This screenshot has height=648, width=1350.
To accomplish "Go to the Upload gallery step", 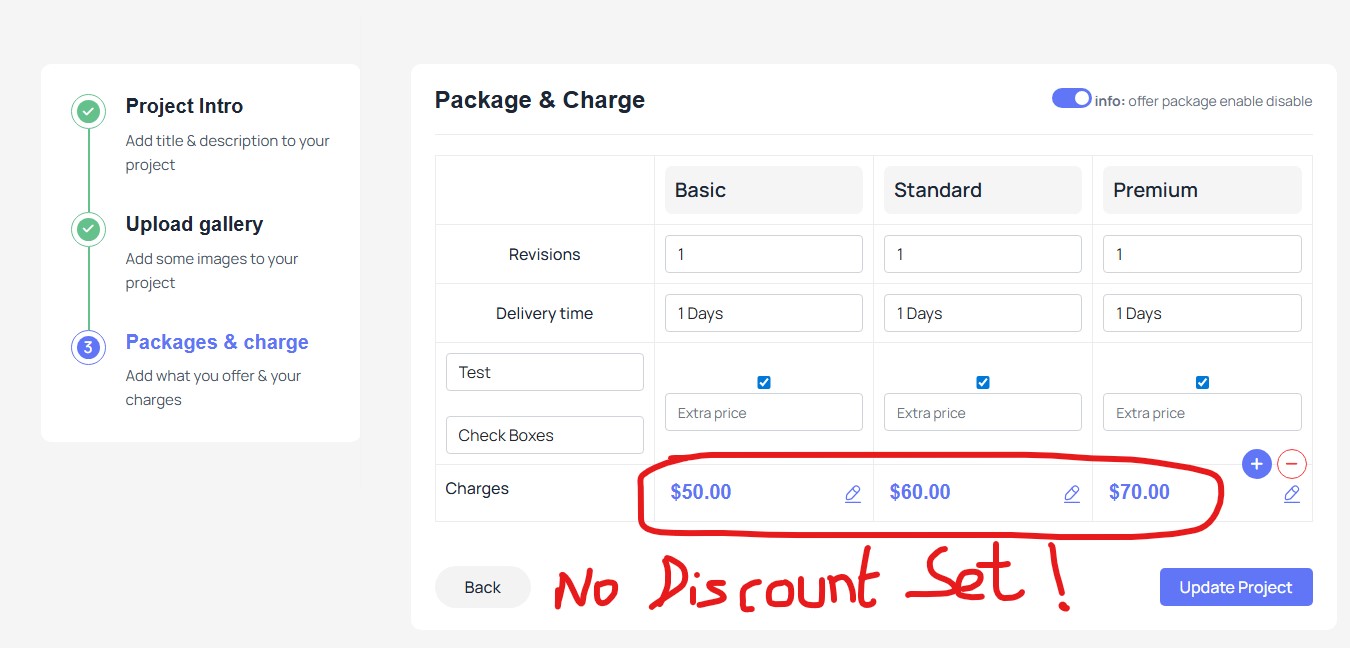I will [194, 224].
